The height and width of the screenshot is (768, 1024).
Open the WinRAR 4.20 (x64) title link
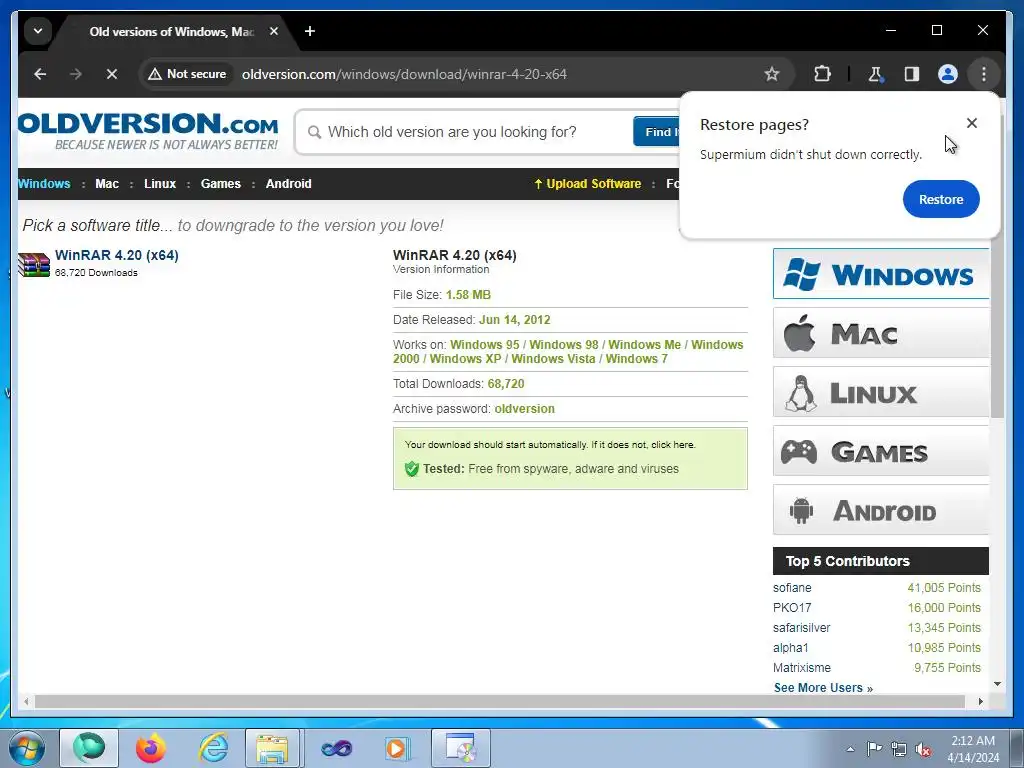[116, 255]
